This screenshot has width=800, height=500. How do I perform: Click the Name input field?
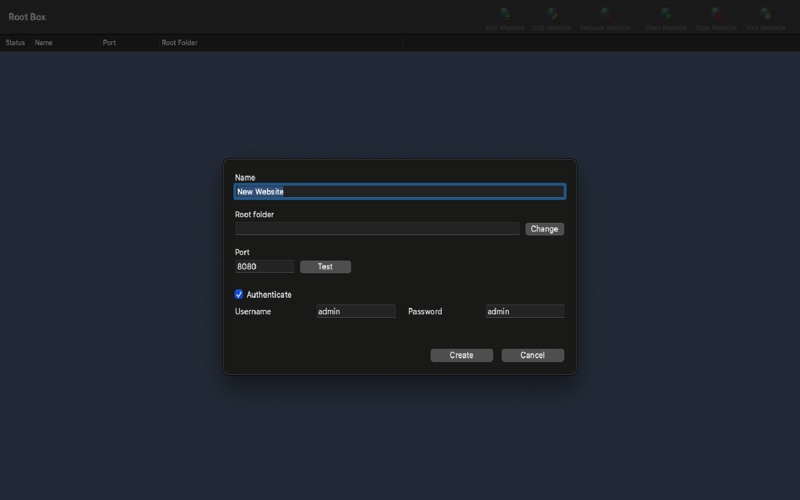[x=400, y=191]
